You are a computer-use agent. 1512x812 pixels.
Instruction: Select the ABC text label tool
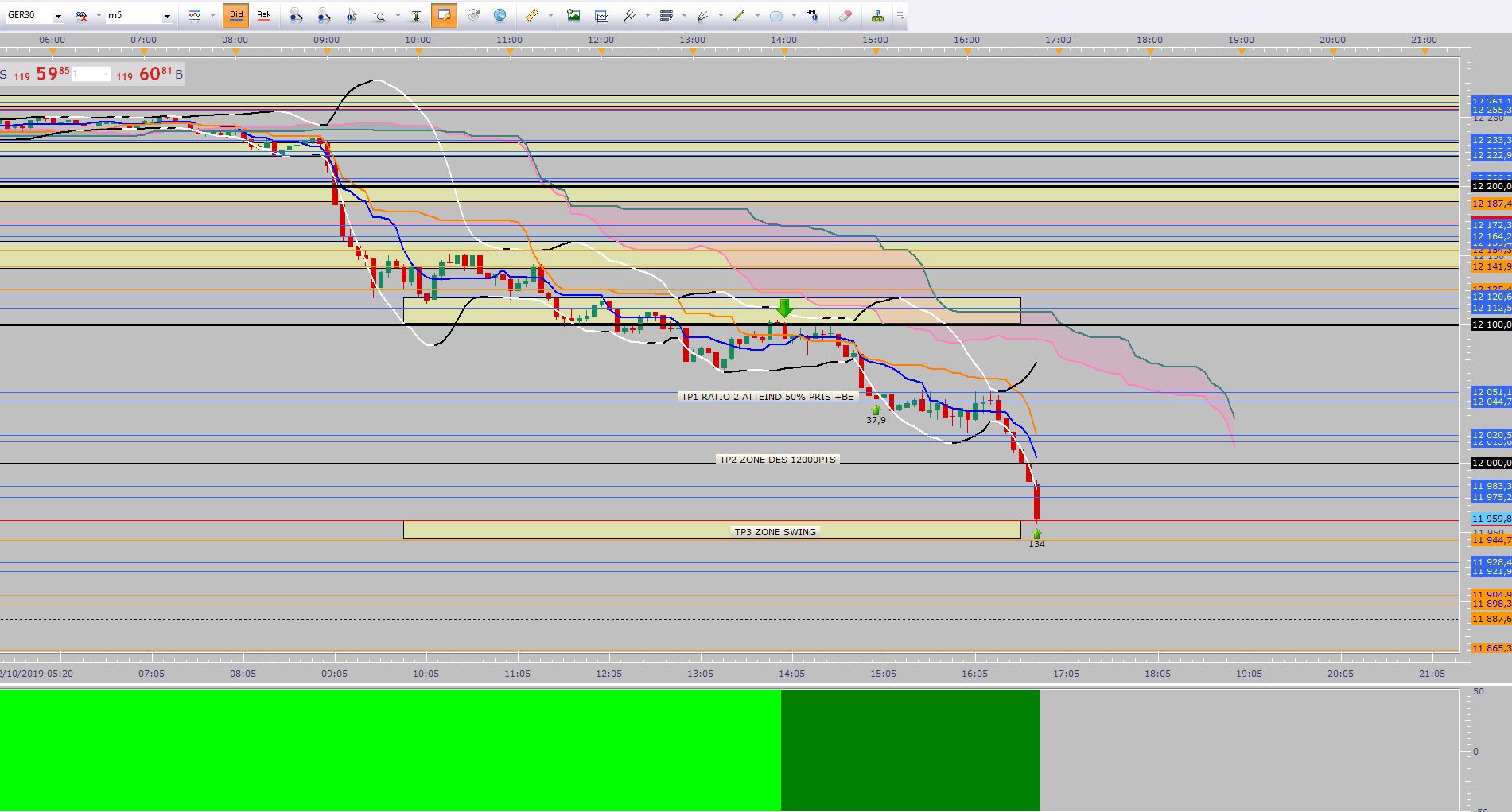point(812,15)
